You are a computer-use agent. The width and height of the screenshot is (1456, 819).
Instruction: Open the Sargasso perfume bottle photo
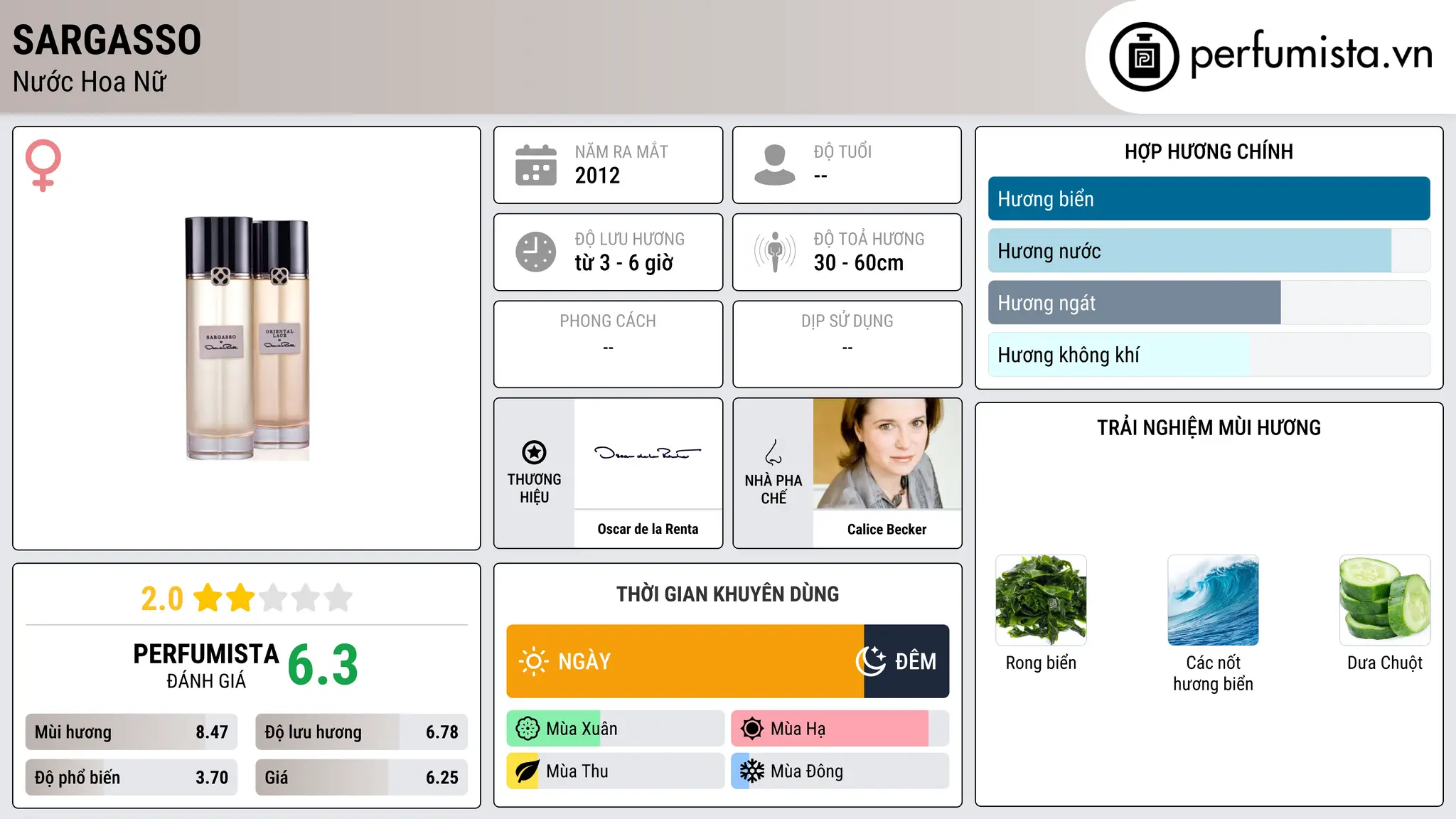[x=247, y=338]
